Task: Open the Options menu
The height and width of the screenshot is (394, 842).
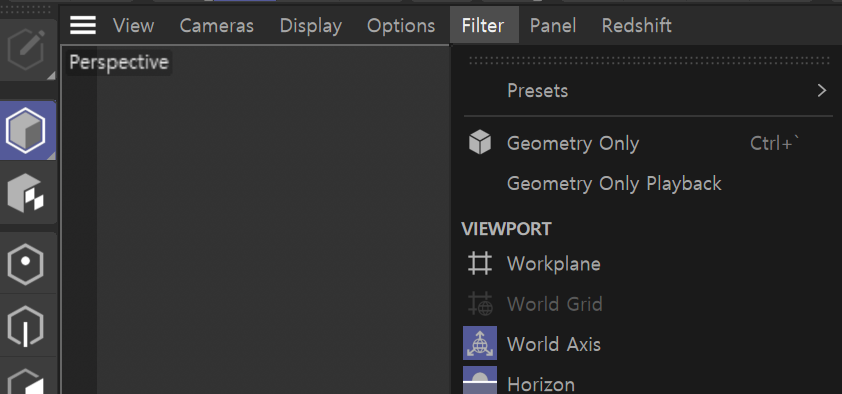Action: click(x=401, y=26)
